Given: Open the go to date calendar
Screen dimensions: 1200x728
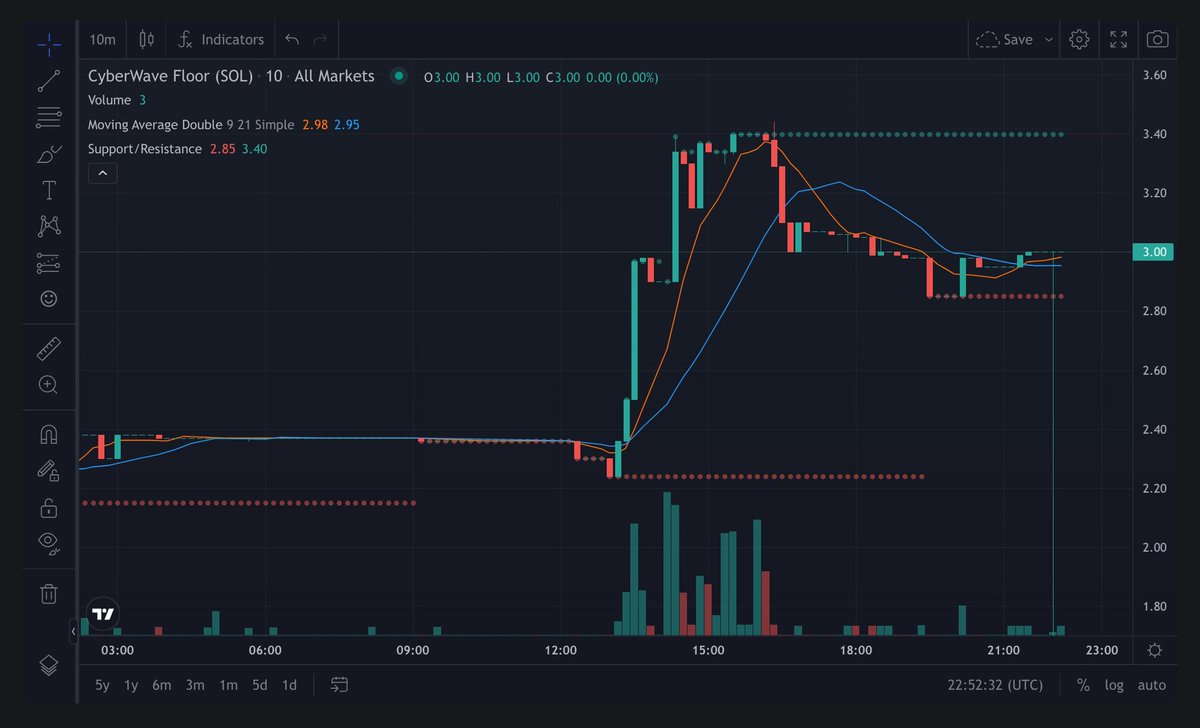Looking at the screenshot, I should (x=339, y=685).
